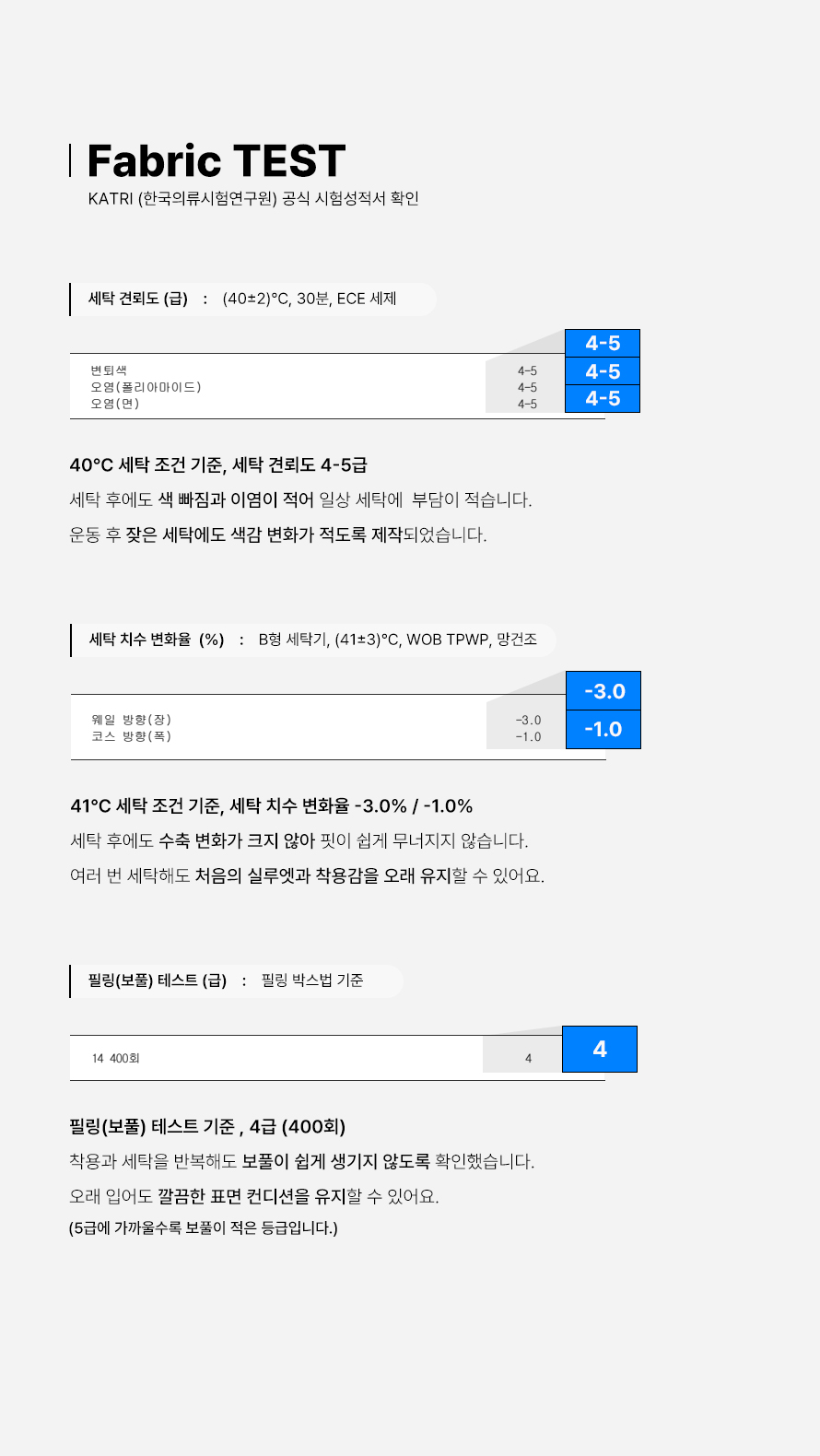
Task: Click the gray 4-5 value beside 오염(폴리아마이드)
Action: (x=527, y=388)
